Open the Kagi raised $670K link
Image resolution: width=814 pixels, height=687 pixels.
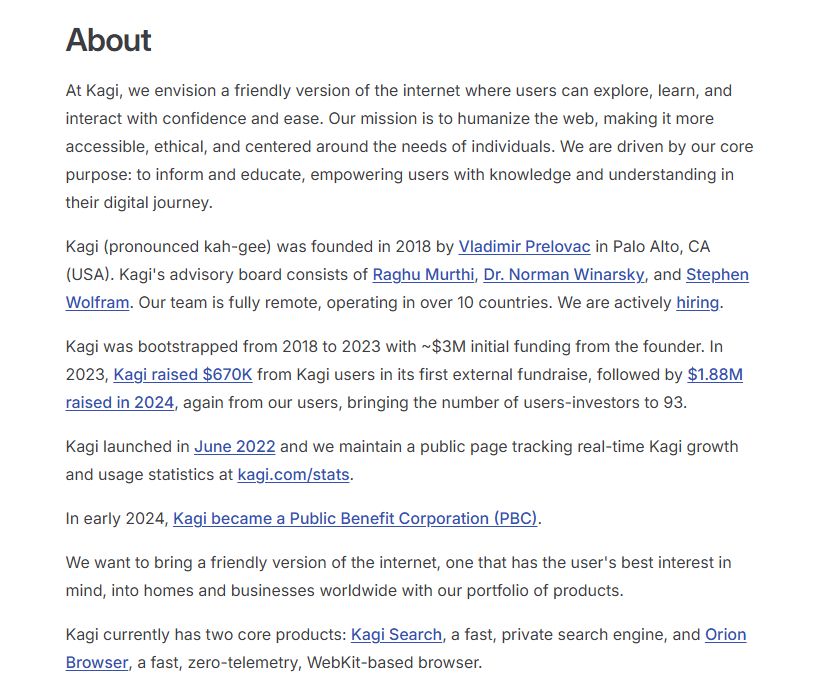(183, 374)
